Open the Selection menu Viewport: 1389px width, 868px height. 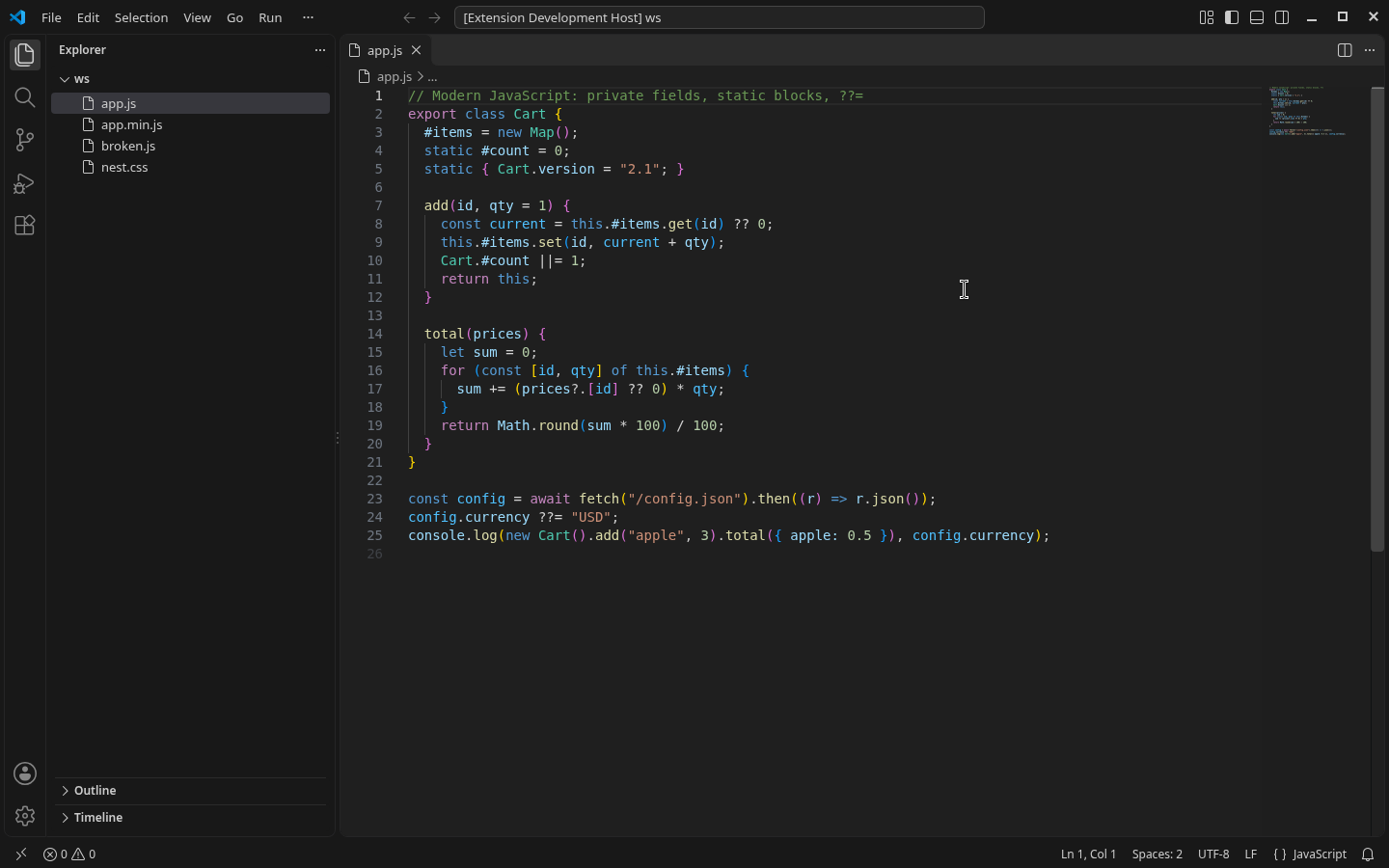coord(141,17)
